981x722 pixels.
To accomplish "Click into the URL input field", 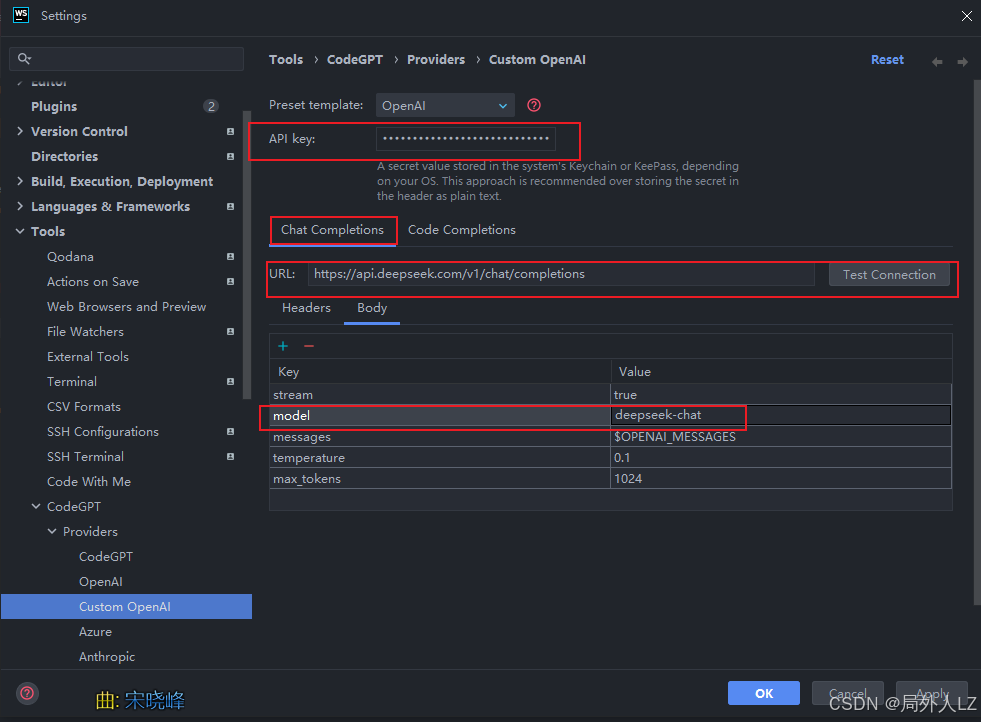I will point(561,274).
